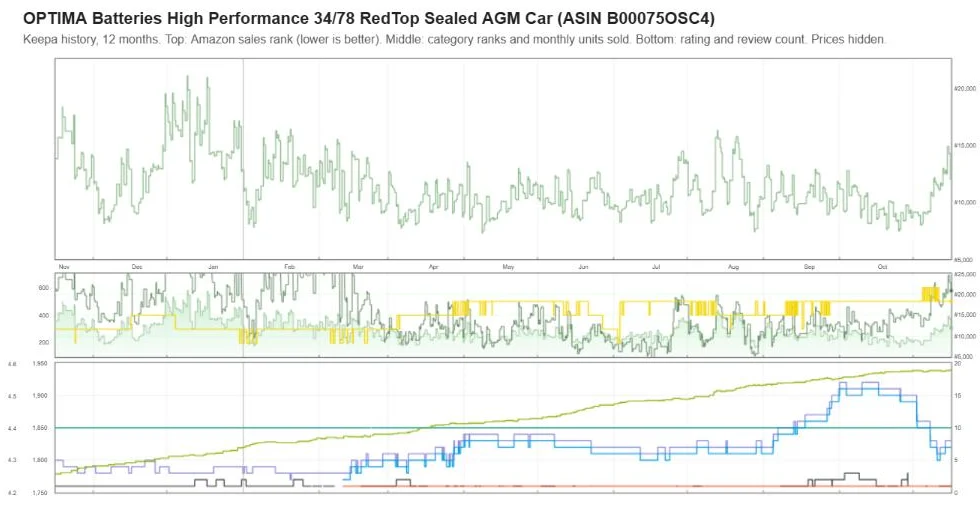Select the Aug month label
This screenshot has height=512, width=980.
click(x=733, y=267)
